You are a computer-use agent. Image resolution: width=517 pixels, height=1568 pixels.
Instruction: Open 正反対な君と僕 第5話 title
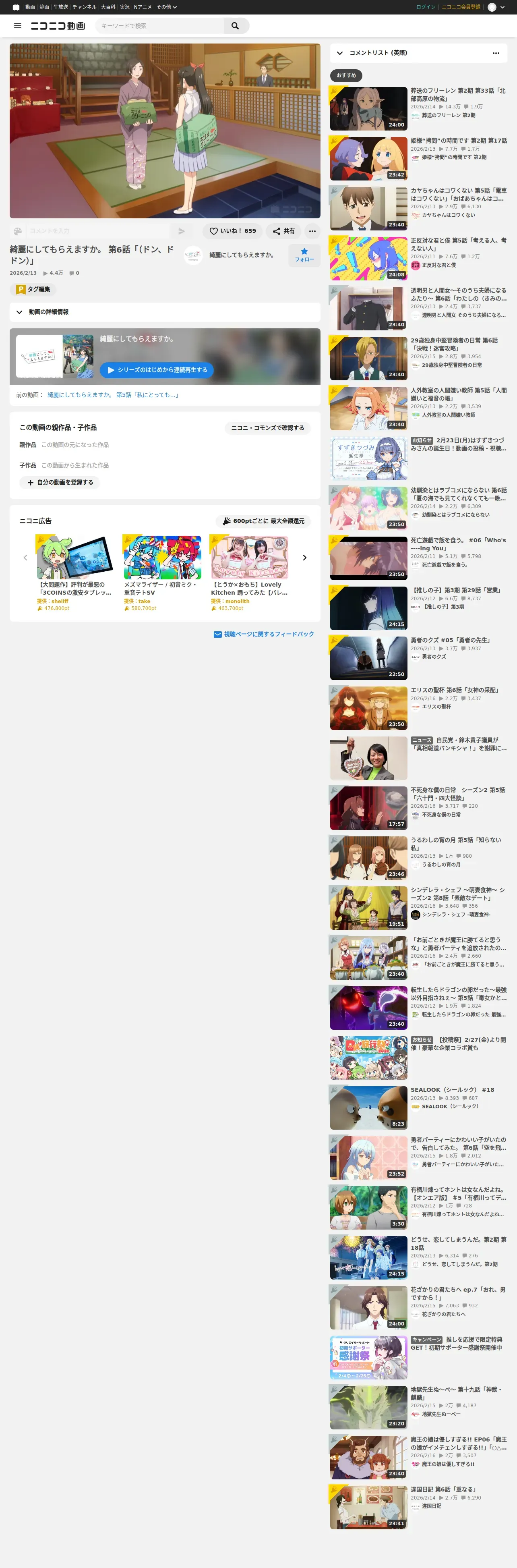(x=458, y=245)
